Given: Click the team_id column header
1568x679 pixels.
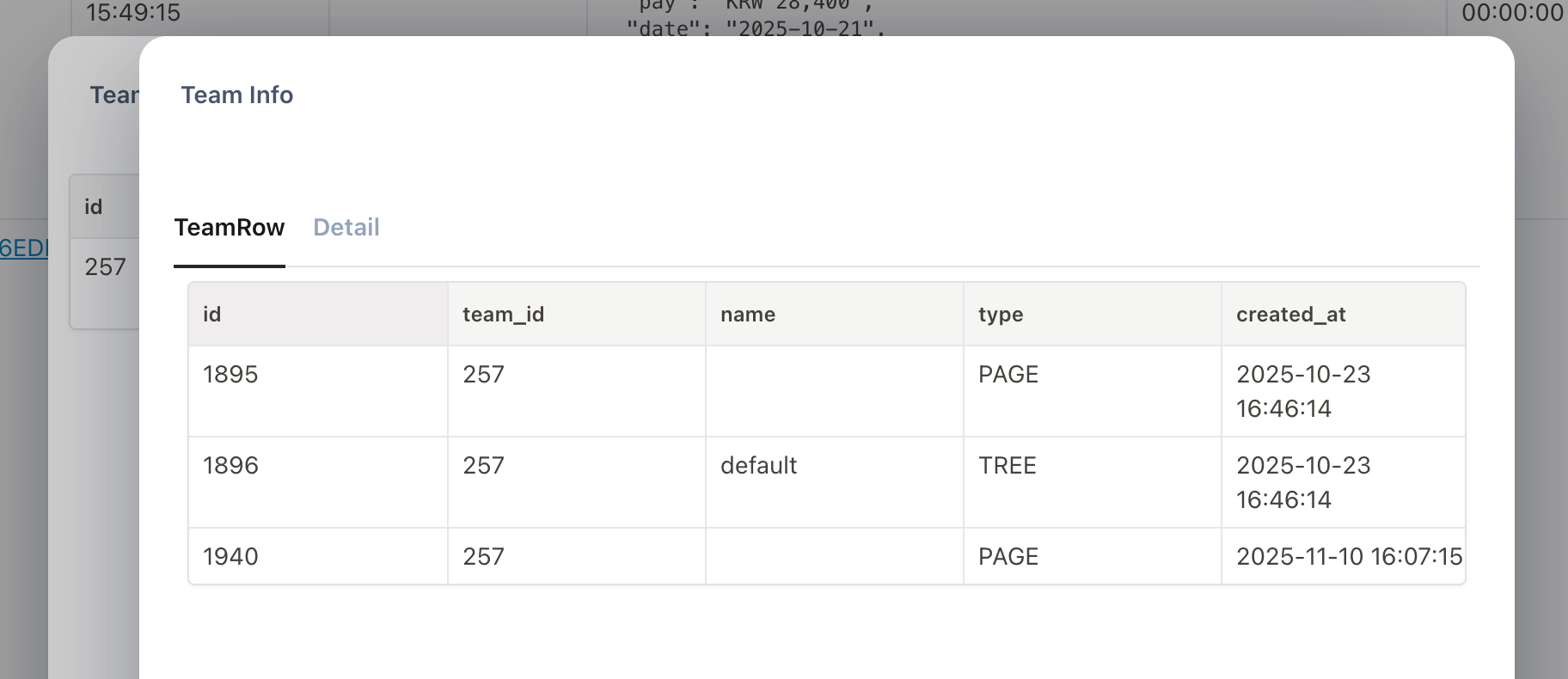Looking at the screenshot, I should point(577,315).
